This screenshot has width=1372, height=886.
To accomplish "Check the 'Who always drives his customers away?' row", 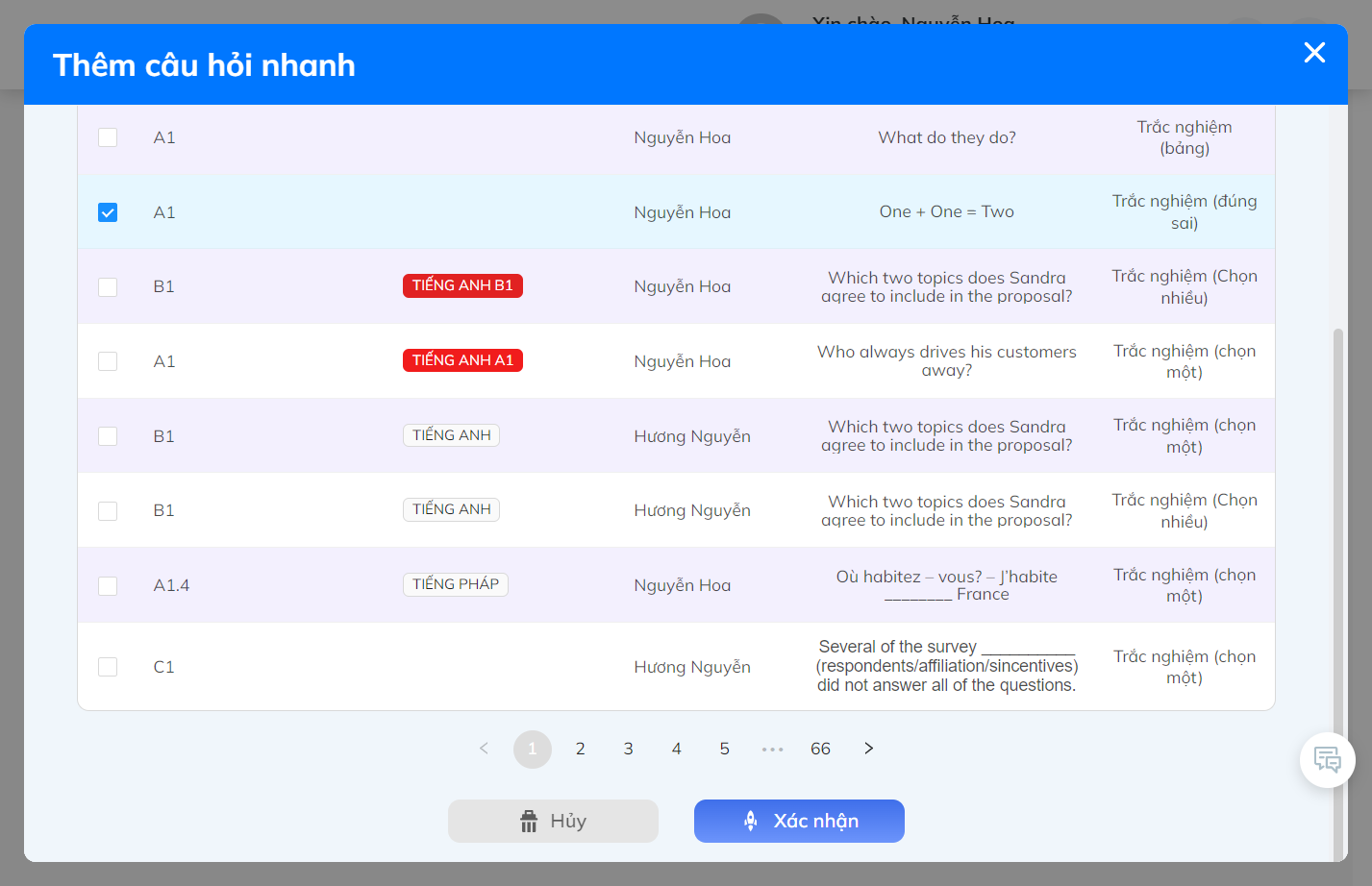I will pos(108,361).
